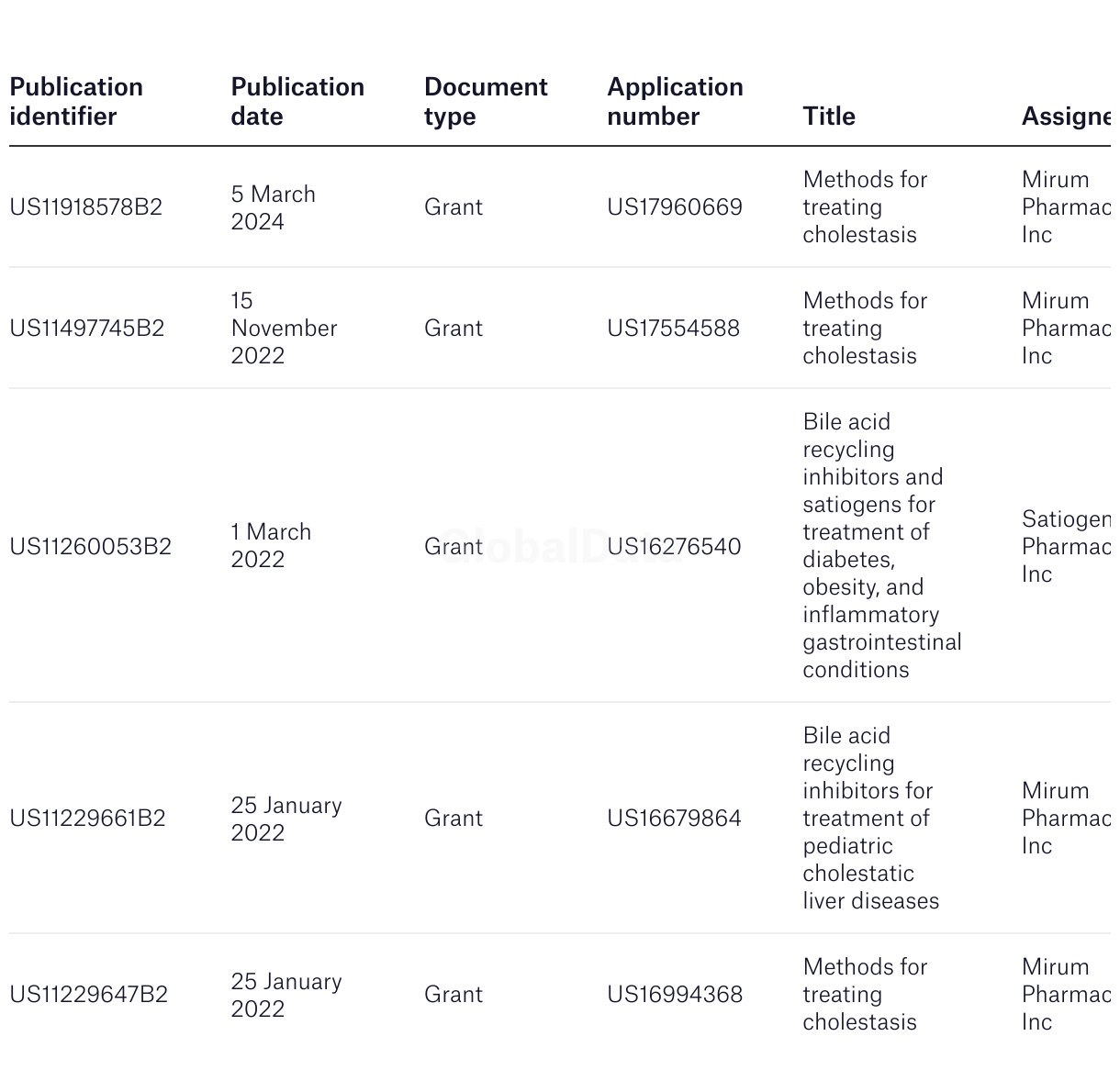The height and width of the screenshot is (1092, 1120).
Task: Click the 15 November 2022 date cell
Action: [x=285, y=329]
